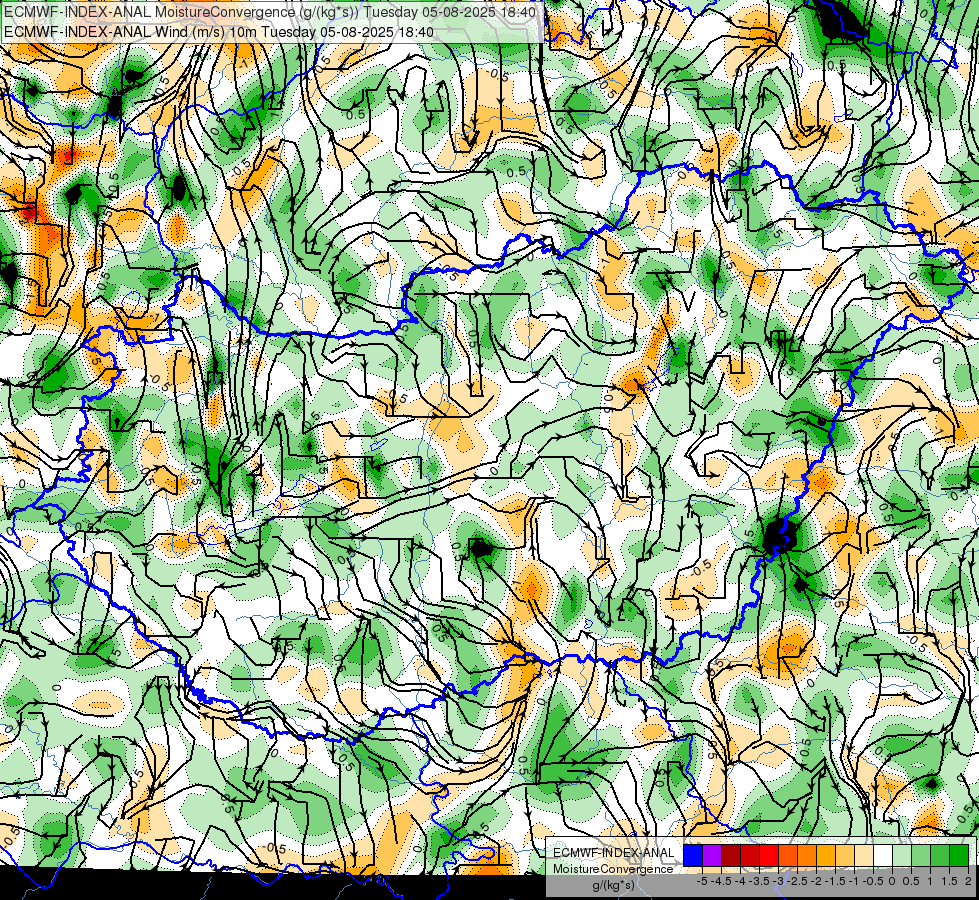
Task: Select legend swatch between -4.5 and -4
Action: 731,856
